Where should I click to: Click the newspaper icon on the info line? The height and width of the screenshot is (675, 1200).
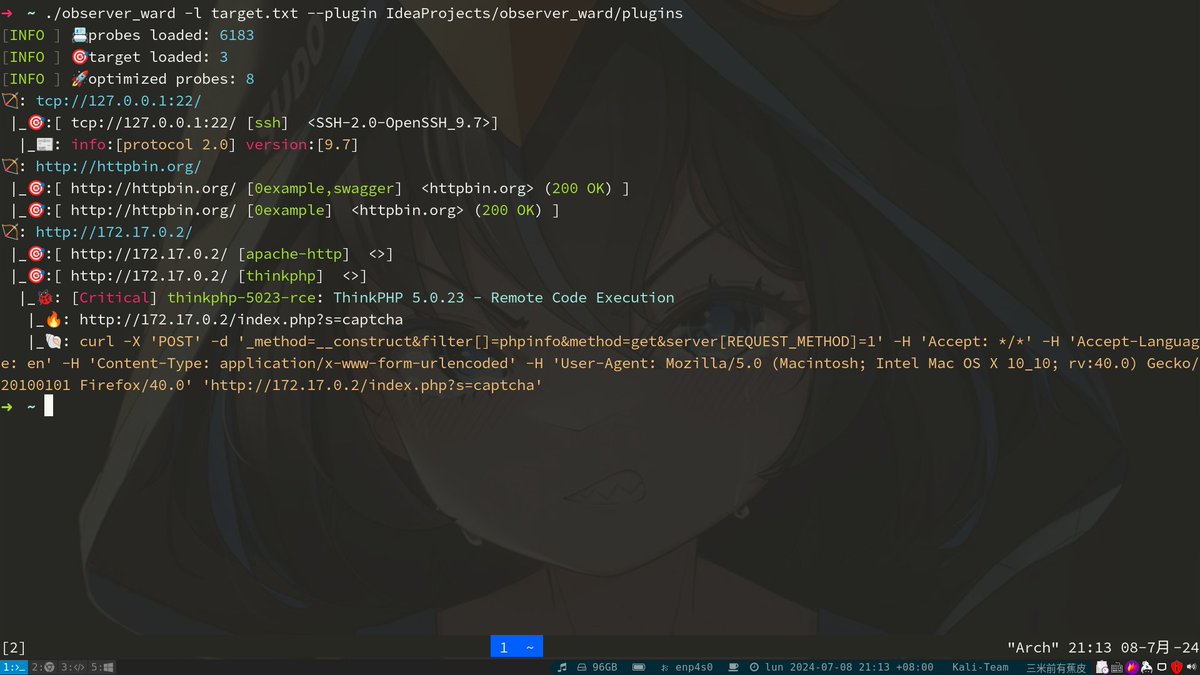coord(45,145)
